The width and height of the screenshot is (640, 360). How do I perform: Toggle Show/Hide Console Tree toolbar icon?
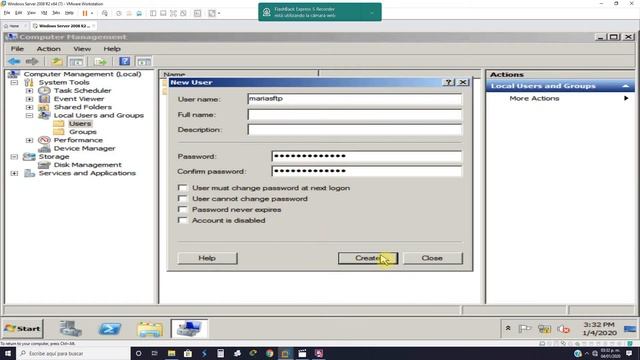[76, 62]
